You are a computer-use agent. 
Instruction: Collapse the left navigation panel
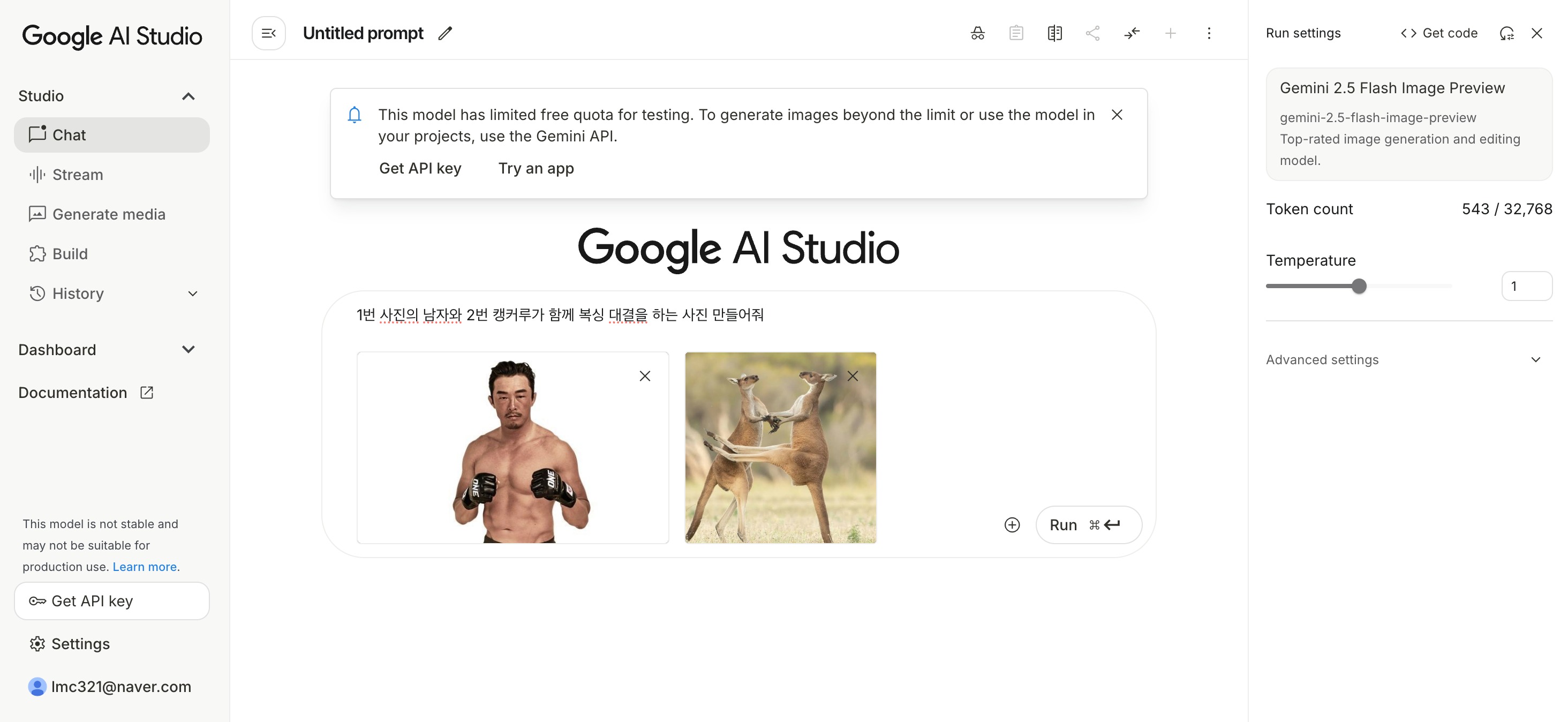[x=268, y=34]
